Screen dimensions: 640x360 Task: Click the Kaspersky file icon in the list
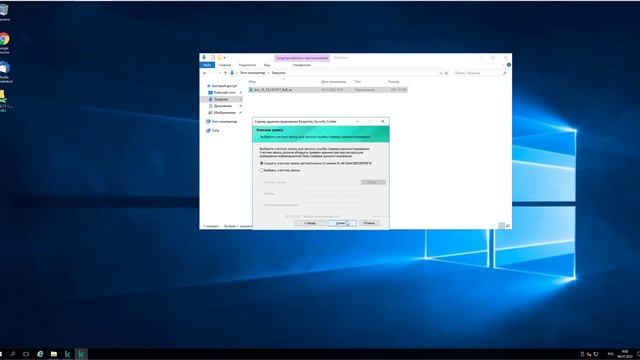251,90
